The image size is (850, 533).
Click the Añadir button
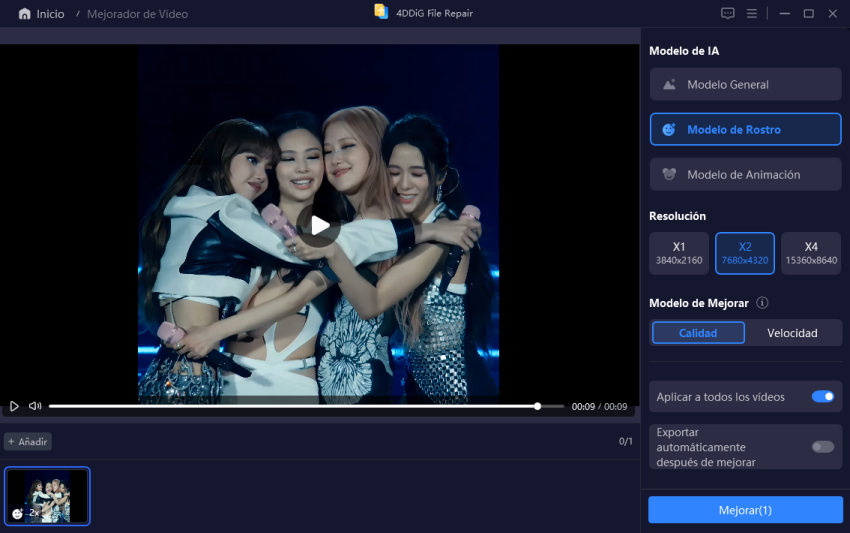pos(28,441)
